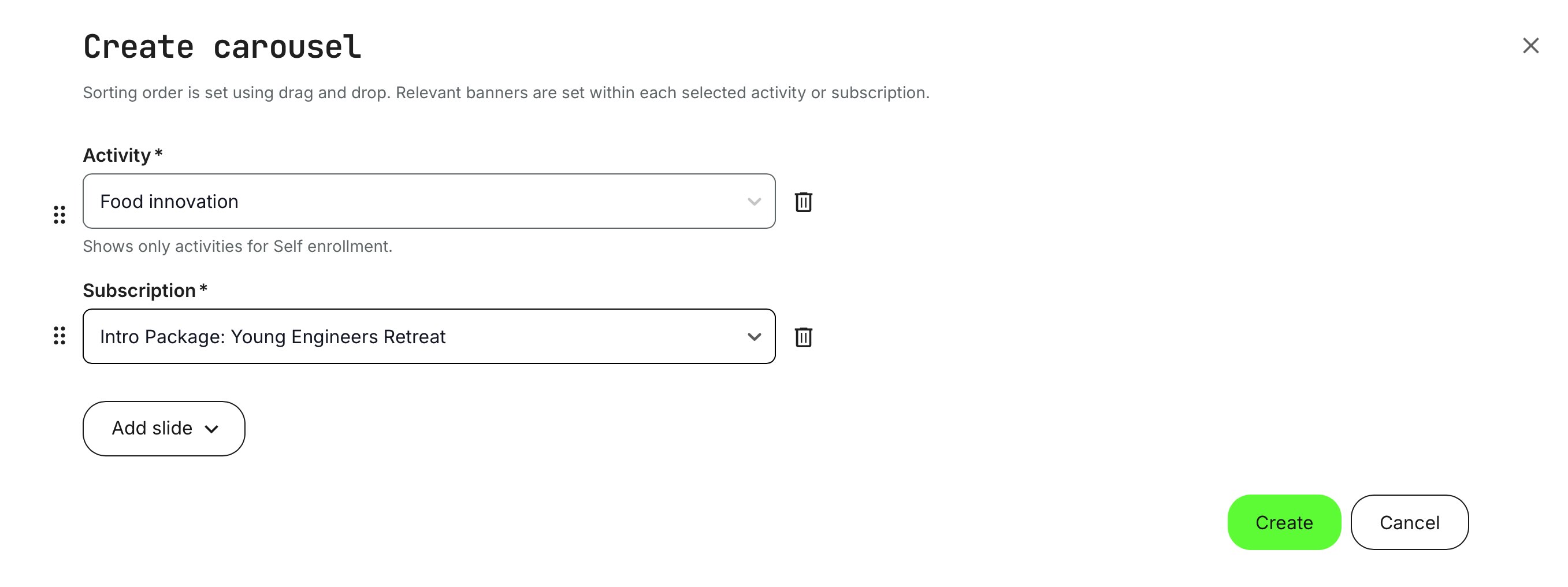This screenshot has width=1568, height=587.
Task: Expand the Add slide options
Action: pos(163,428)
